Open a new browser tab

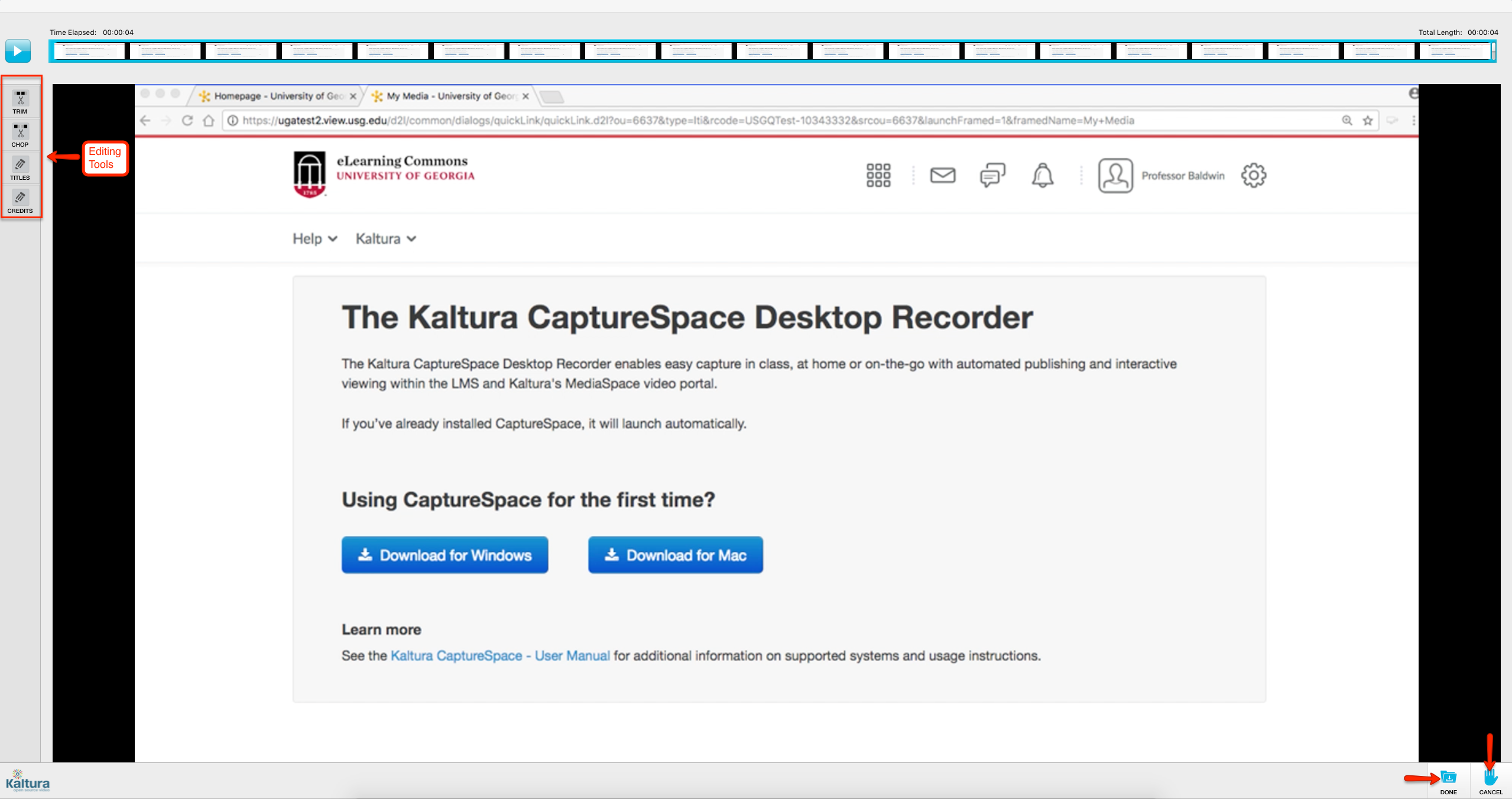click(x=552, y=96)
